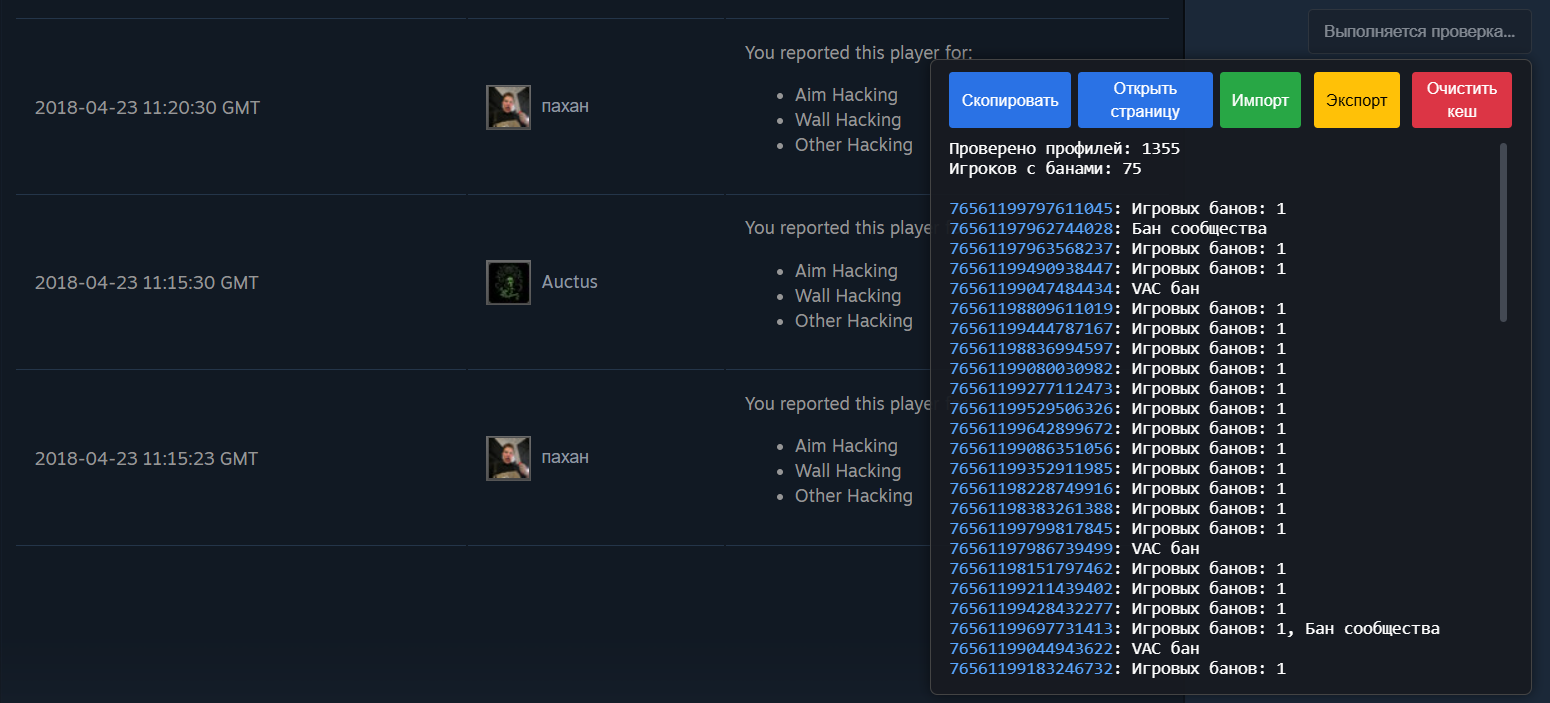Click the yellow Экспорт button
This screenshot has width=1550, height=703.
pyautogui.click(x=1356, y=100)
